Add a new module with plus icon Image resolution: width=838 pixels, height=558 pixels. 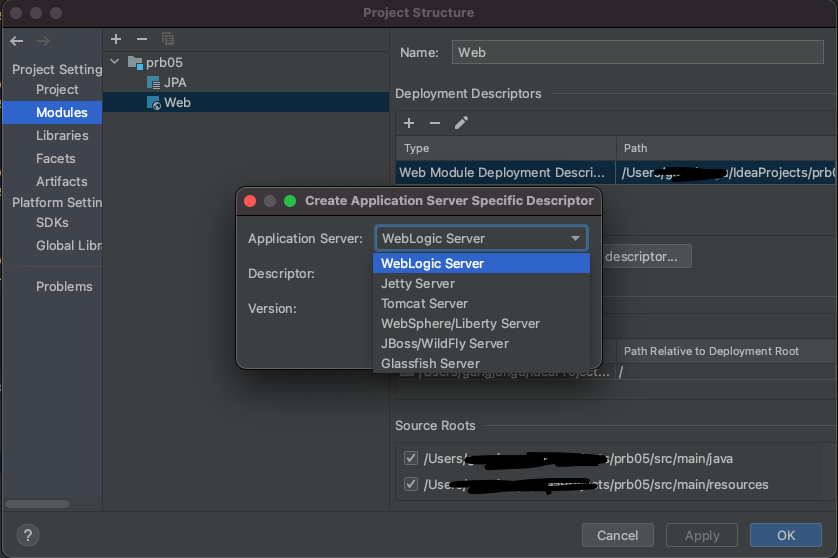pos(116,39)
